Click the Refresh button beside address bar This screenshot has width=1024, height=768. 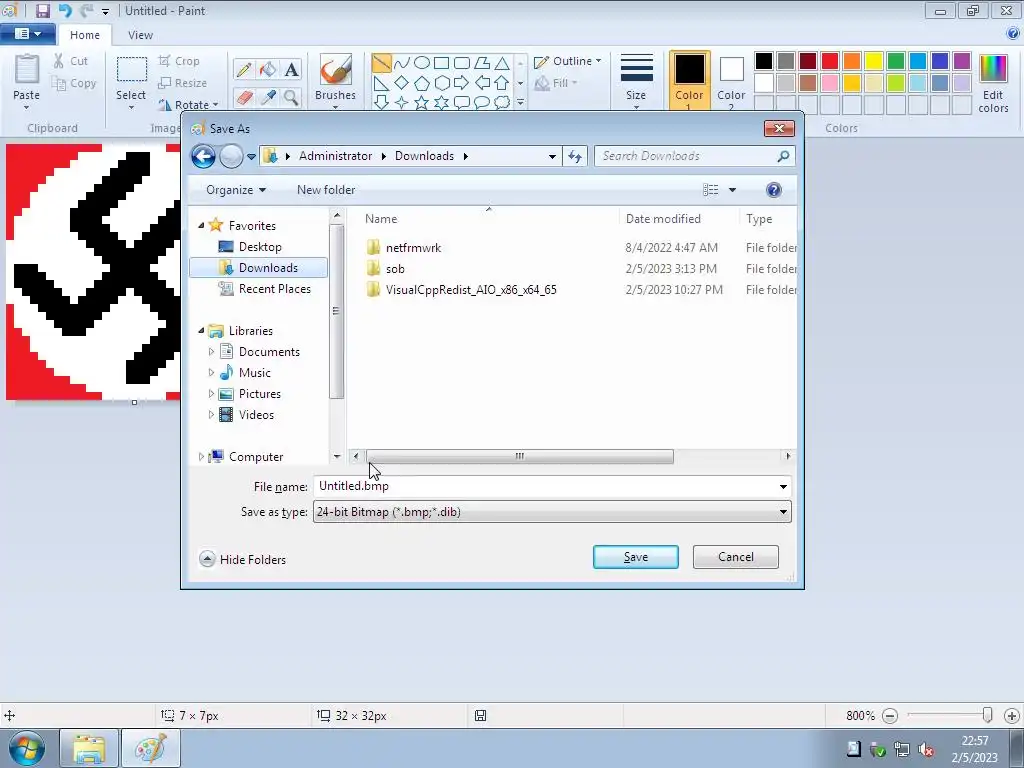point(575,156)
